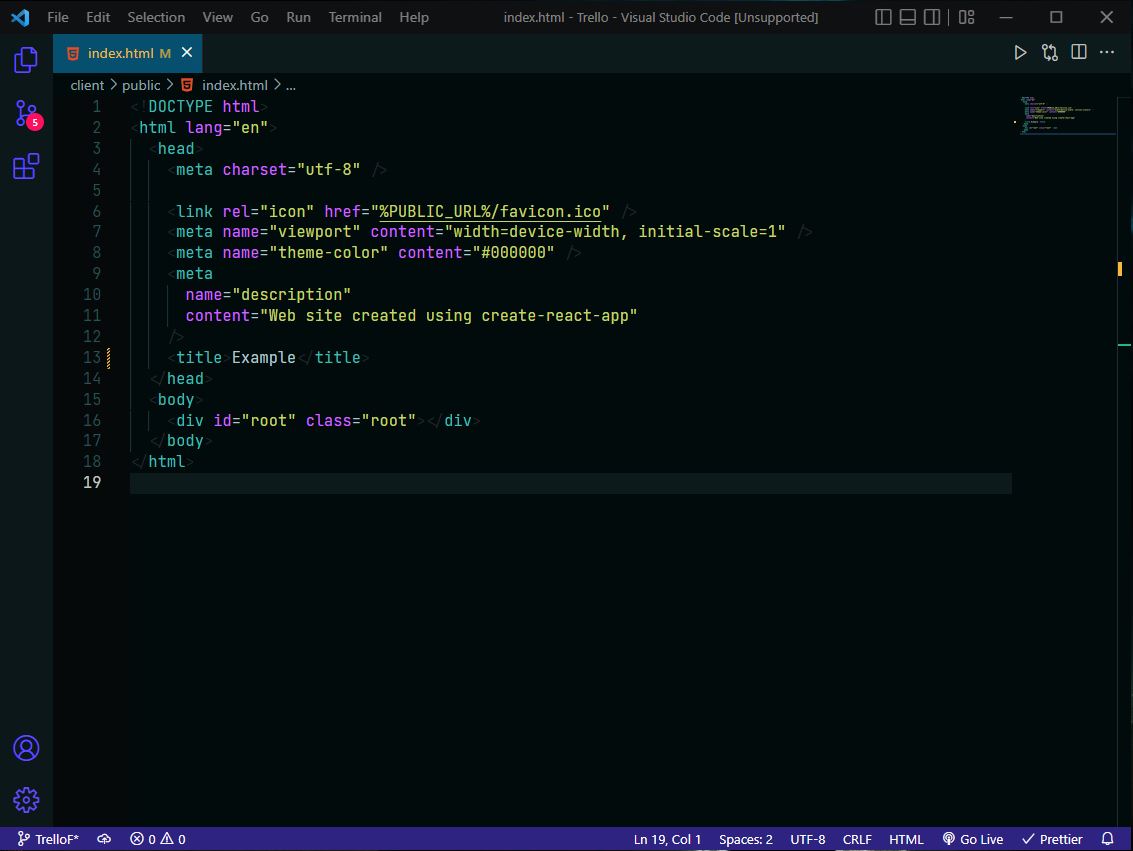
Task: Expand the breadcrumb ellipsis symbol
Action: point(290,85)
